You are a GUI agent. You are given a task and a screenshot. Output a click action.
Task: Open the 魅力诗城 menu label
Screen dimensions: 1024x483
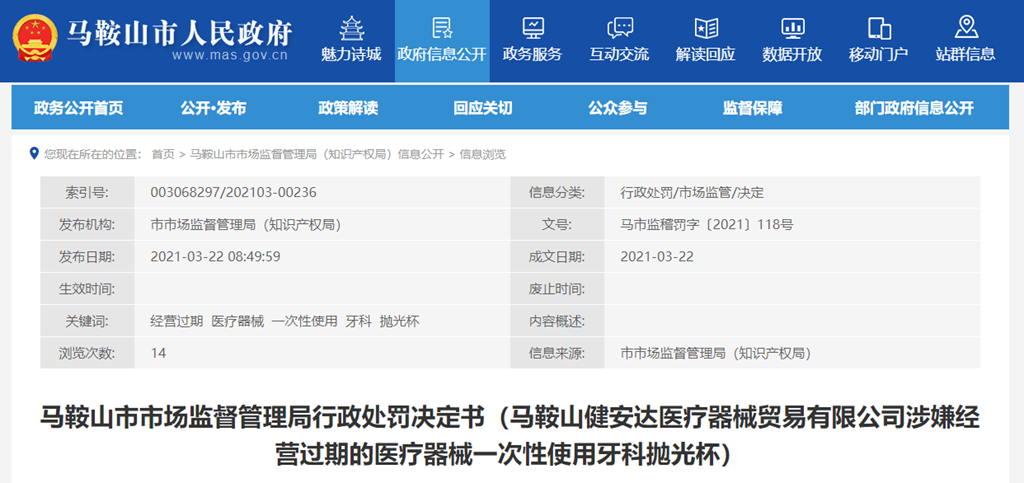[x=351, y=54]
